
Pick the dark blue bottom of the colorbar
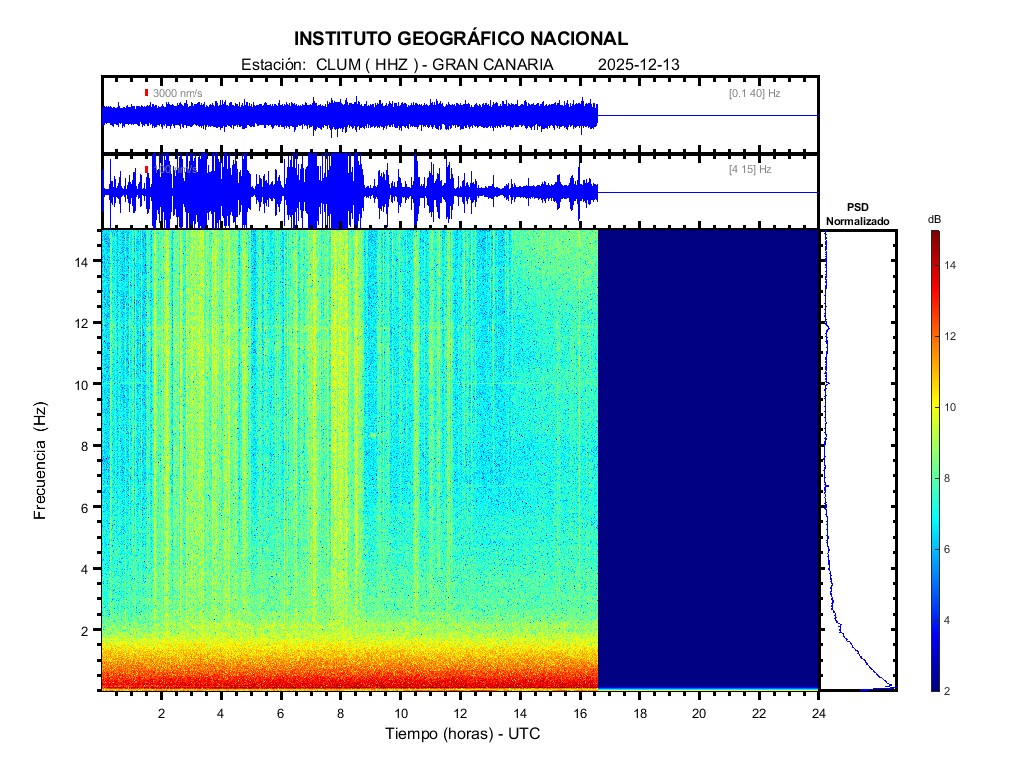tap(934, 684)
